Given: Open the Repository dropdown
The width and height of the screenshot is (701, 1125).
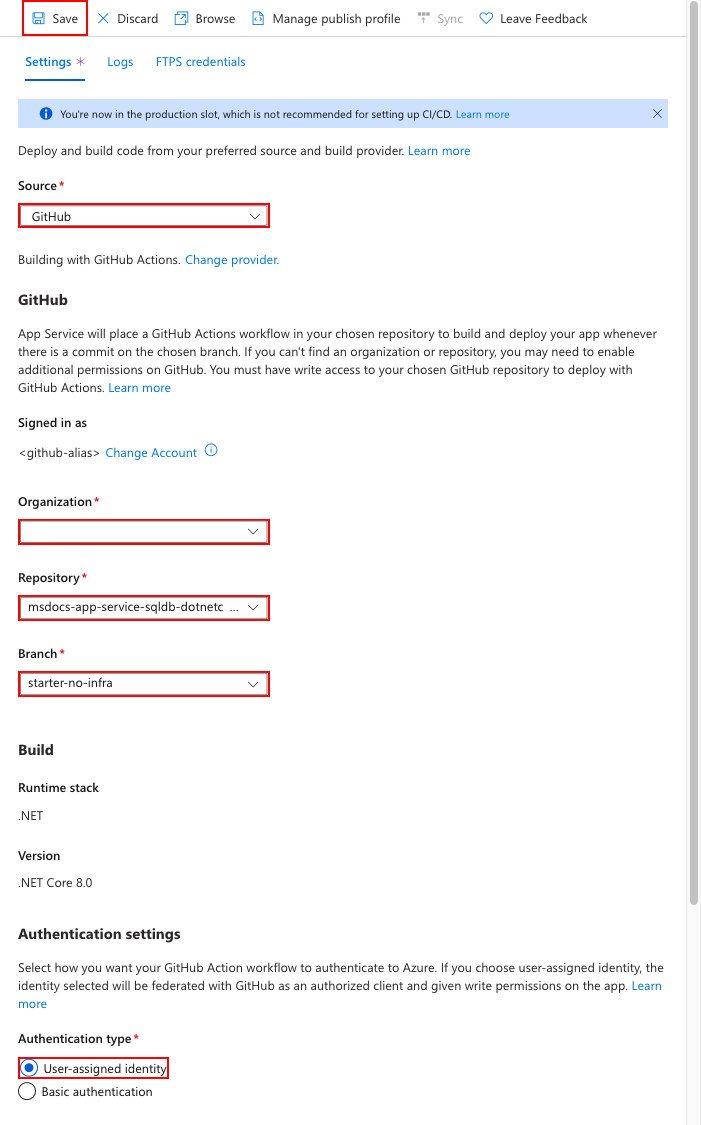Looking at the screenshot, I should tap(144, 608).
